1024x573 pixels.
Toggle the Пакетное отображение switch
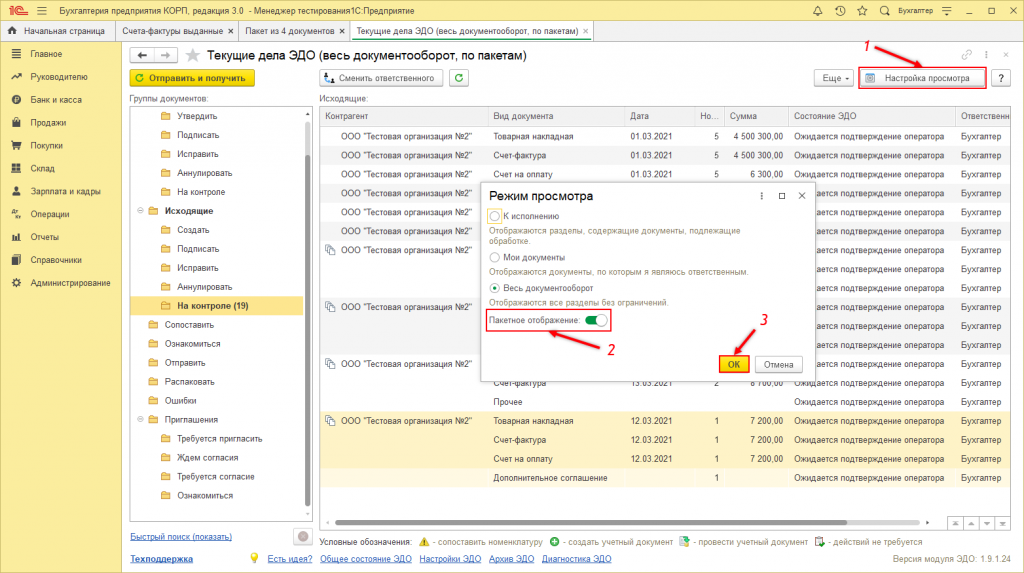point(596,320)
